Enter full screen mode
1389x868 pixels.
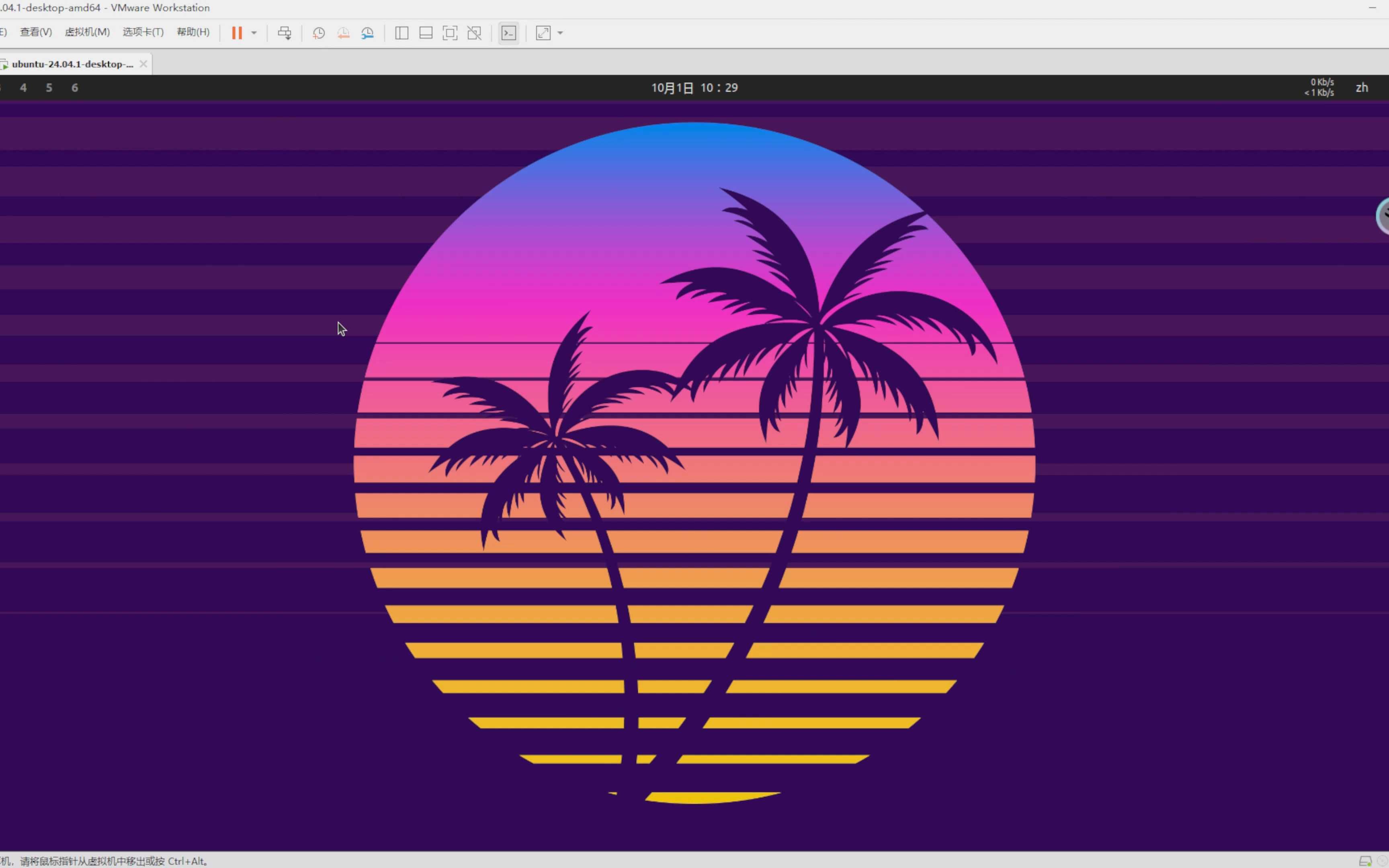pos(450,33)
